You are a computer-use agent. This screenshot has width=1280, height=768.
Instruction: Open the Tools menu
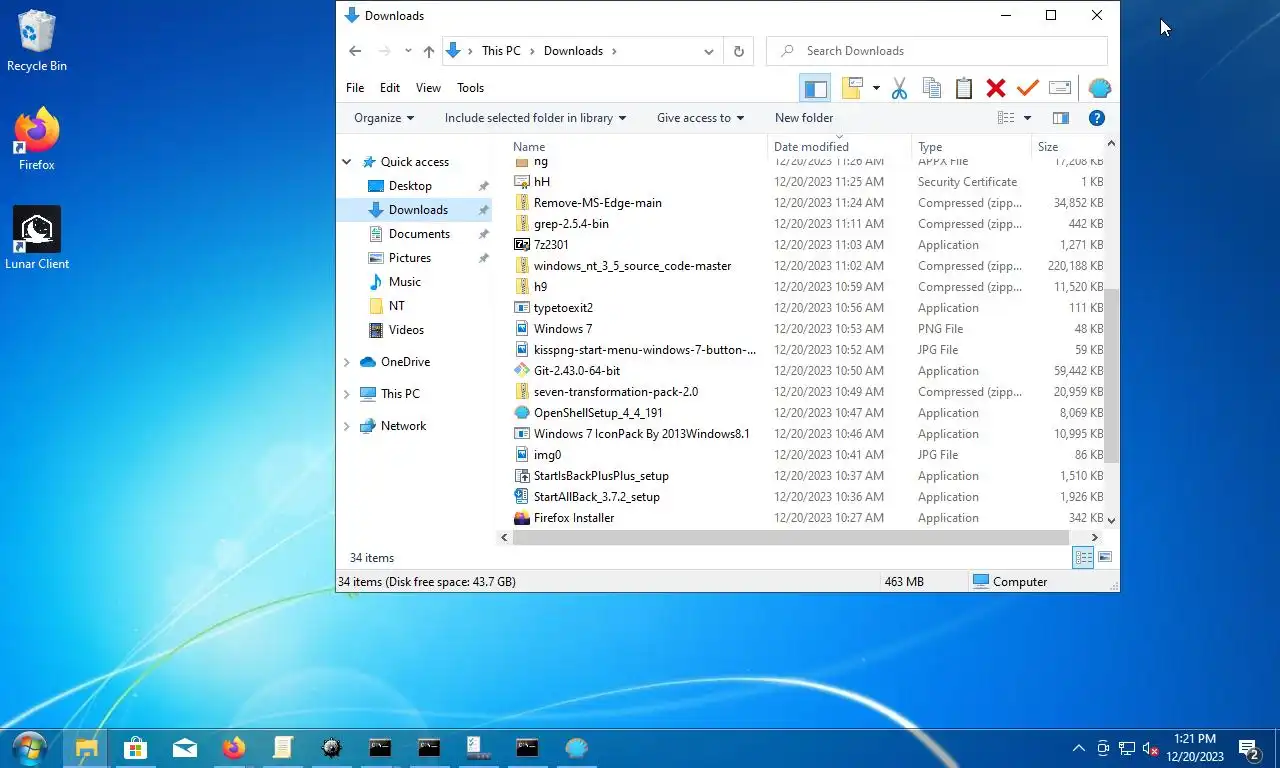[470, 88]
